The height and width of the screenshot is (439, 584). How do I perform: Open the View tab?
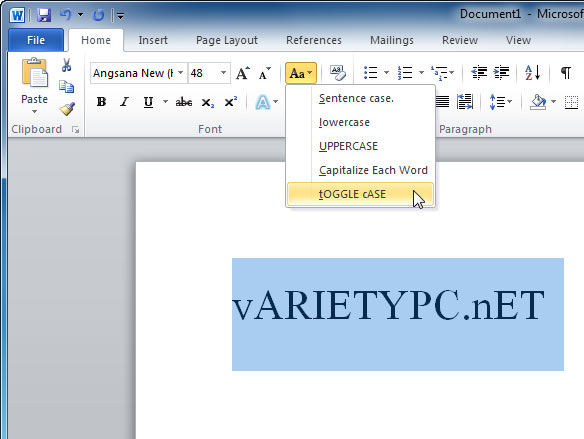[518, 40]
